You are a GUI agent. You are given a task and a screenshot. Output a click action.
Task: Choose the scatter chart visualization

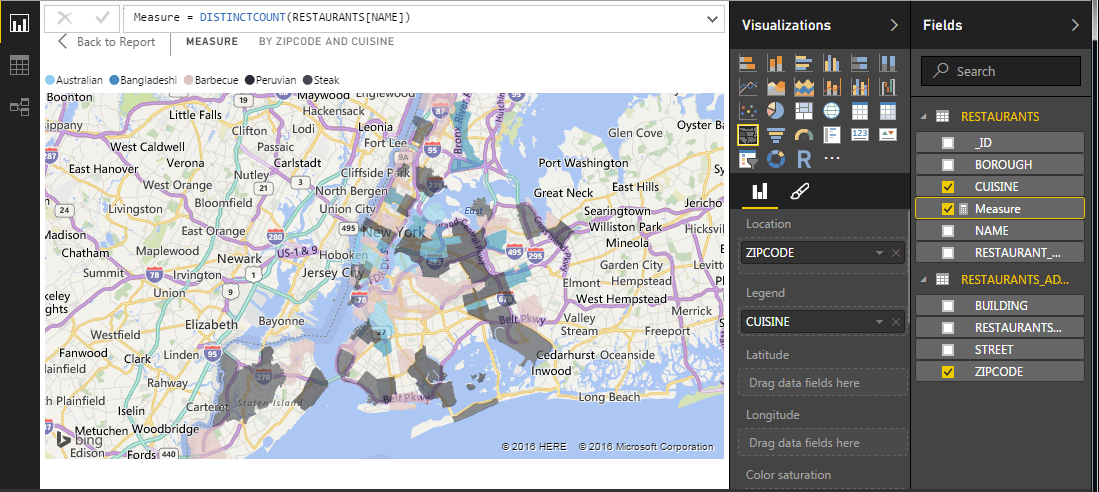[747, 110]
